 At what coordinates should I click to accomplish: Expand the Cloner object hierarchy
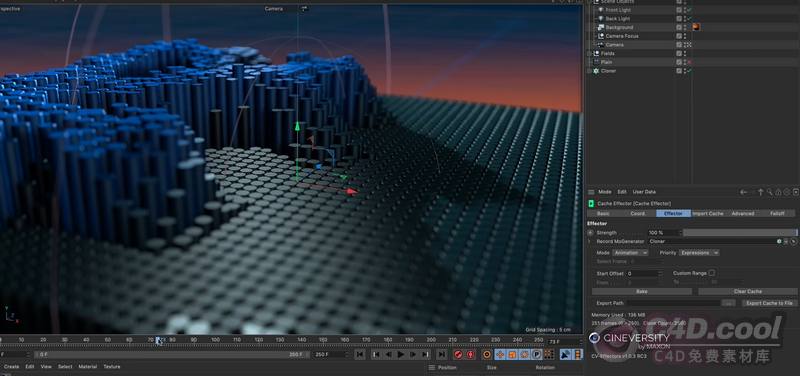(x=589, y=71)
